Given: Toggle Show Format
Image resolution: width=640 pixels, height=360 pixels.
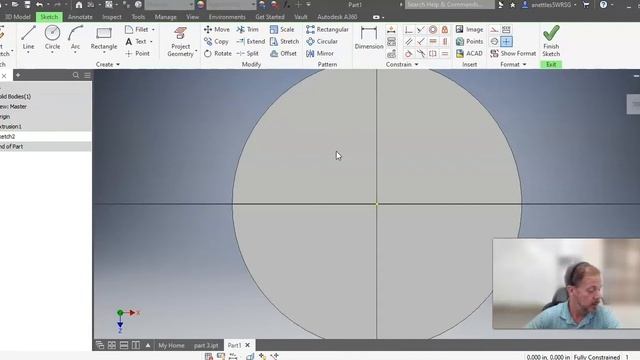Looking at the screenshot, I should pos(513,53).
